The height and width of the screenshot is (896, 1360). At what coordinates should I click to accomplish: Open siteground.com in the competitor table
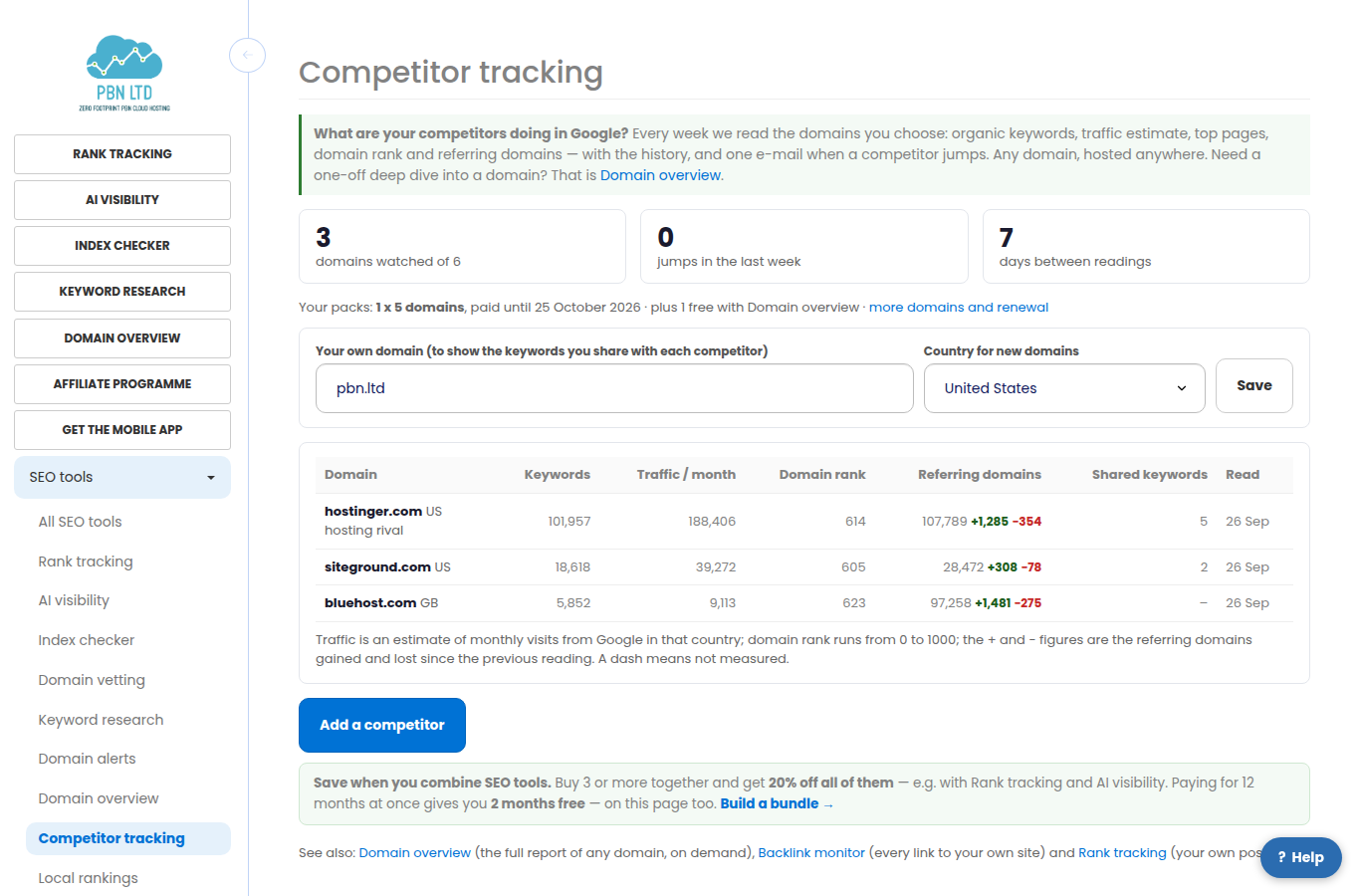pyautogui.click(x=377, y=567)
